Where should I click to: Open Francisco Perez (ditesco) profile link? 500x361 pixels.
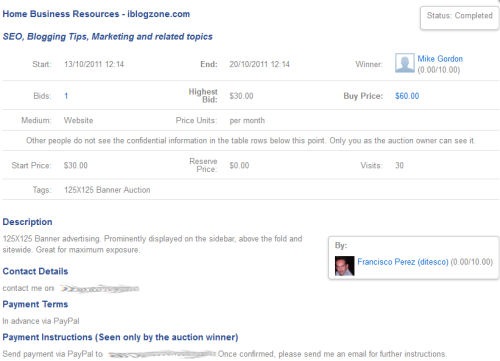tap(403, 262)
